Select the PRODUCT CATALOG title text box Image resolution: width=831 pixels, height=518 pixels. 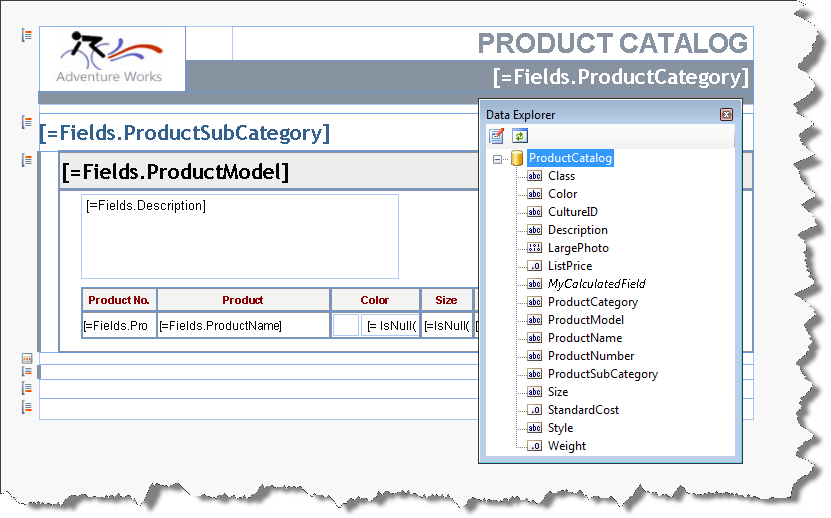point(493,43)
